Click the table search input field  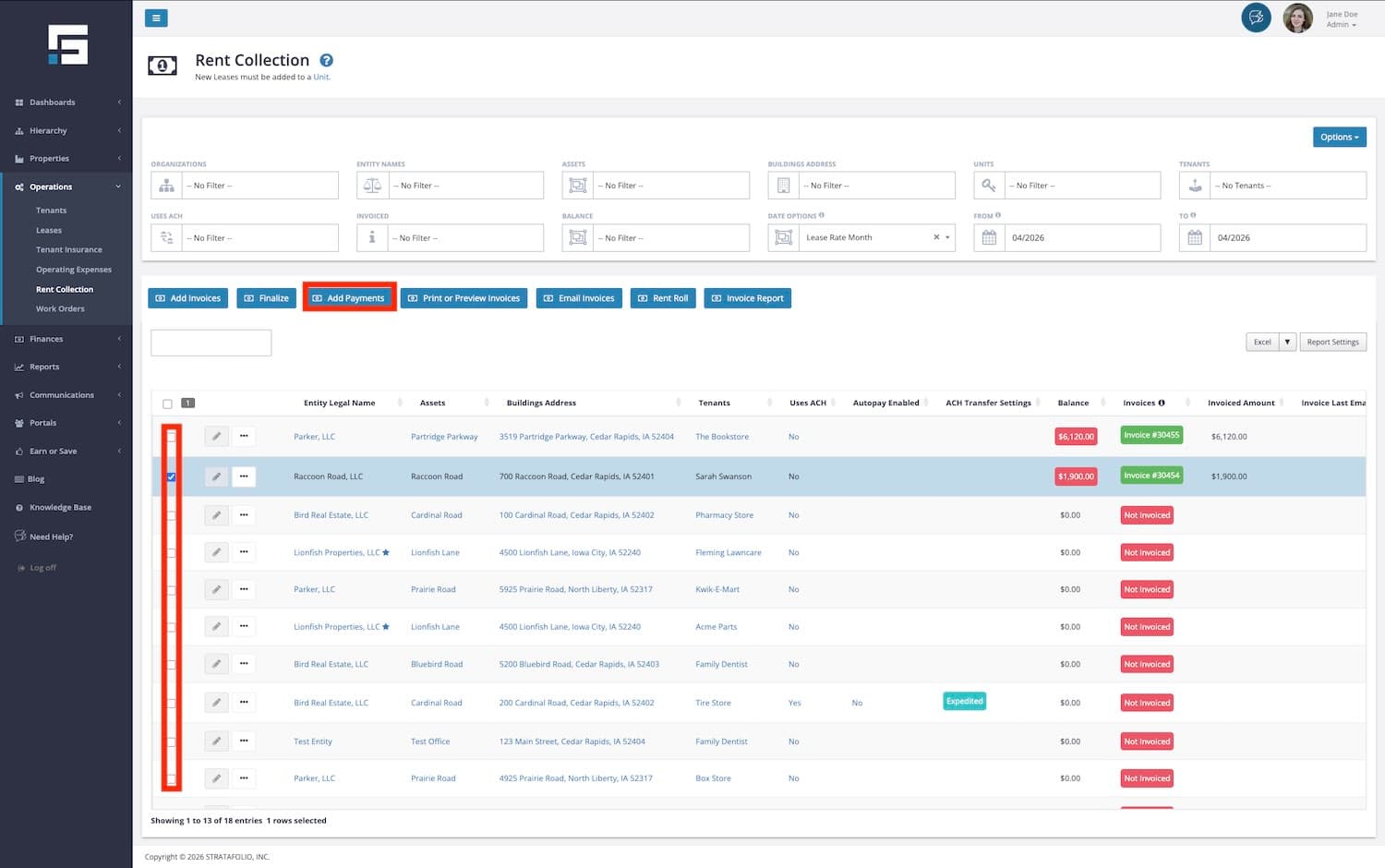(211, 343)
